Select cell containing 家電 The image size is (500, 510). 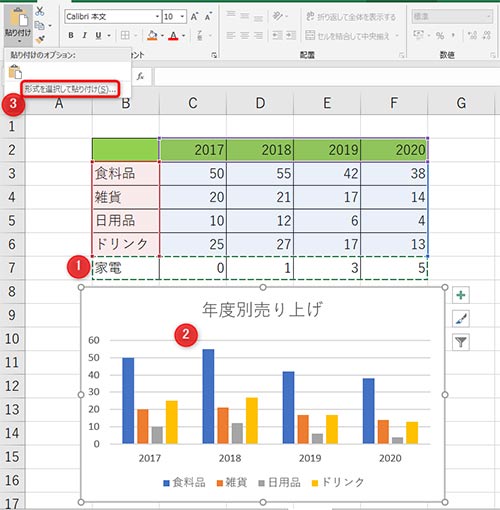pos(126,268)
